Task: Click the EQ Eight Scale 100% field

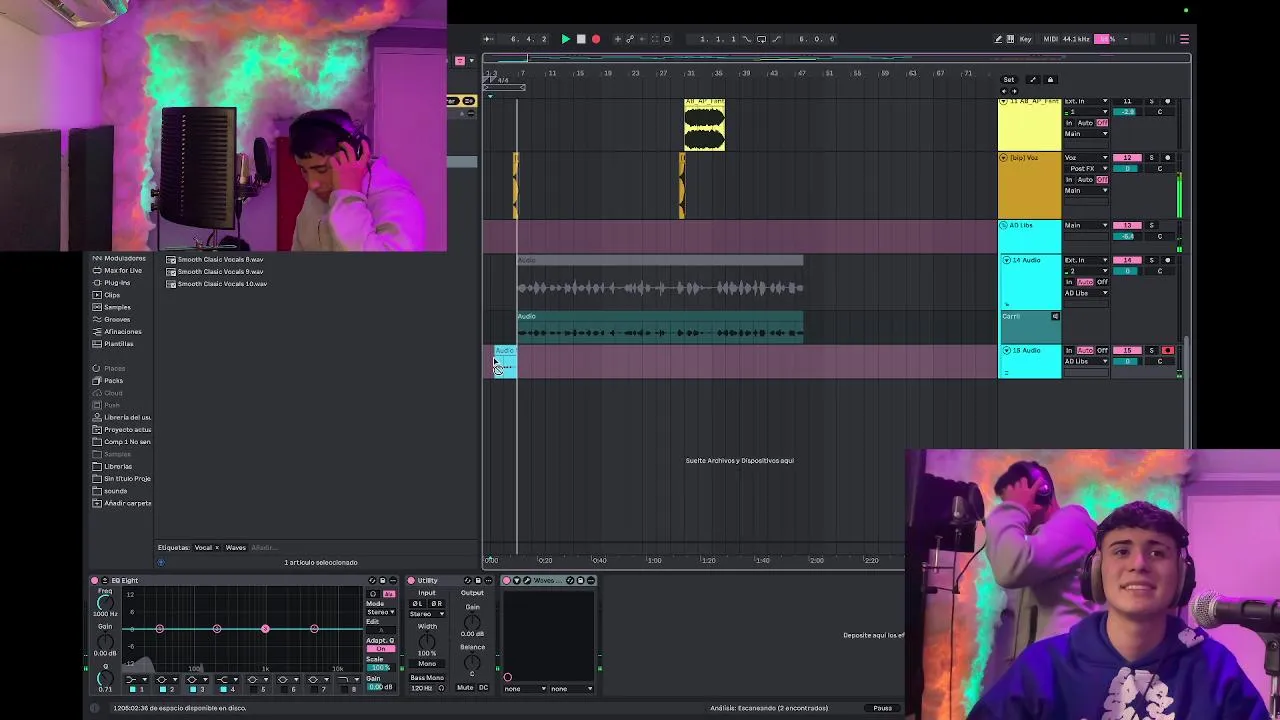Action: 380,668
